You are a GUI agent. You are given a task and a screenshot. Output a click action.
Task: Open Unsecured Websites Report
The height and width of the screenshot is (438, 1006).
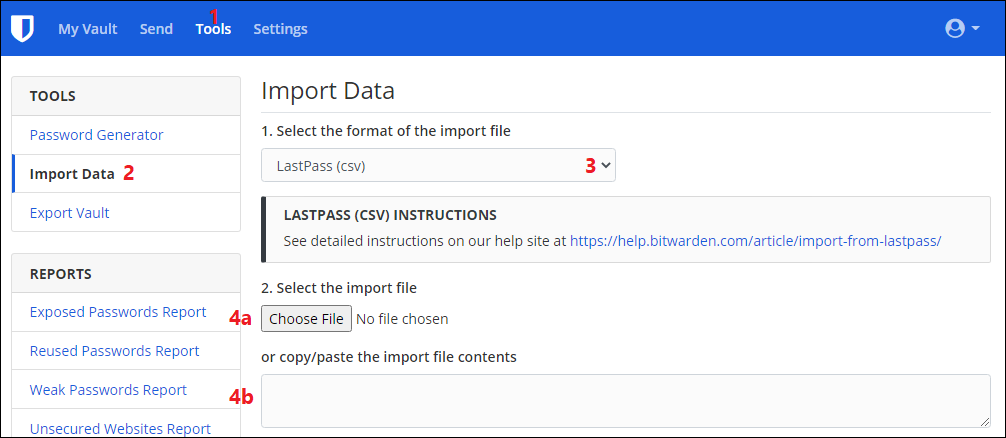tap(120, 428)
